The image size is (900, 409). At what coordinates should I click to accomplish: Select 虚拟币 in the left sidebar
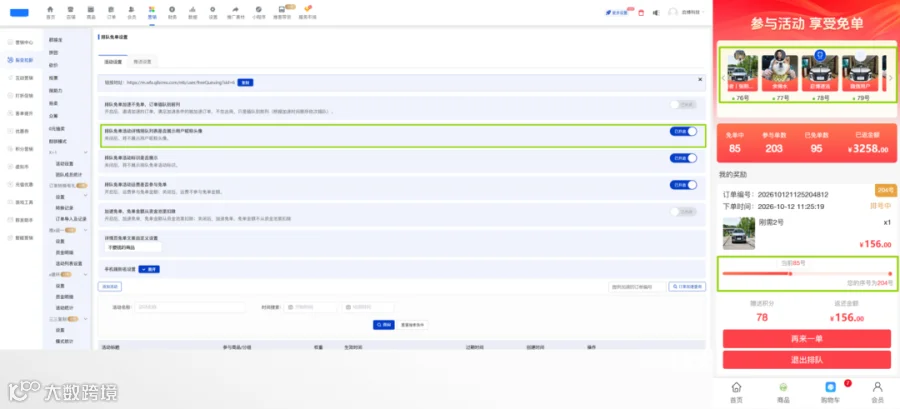tap(21, 166)
